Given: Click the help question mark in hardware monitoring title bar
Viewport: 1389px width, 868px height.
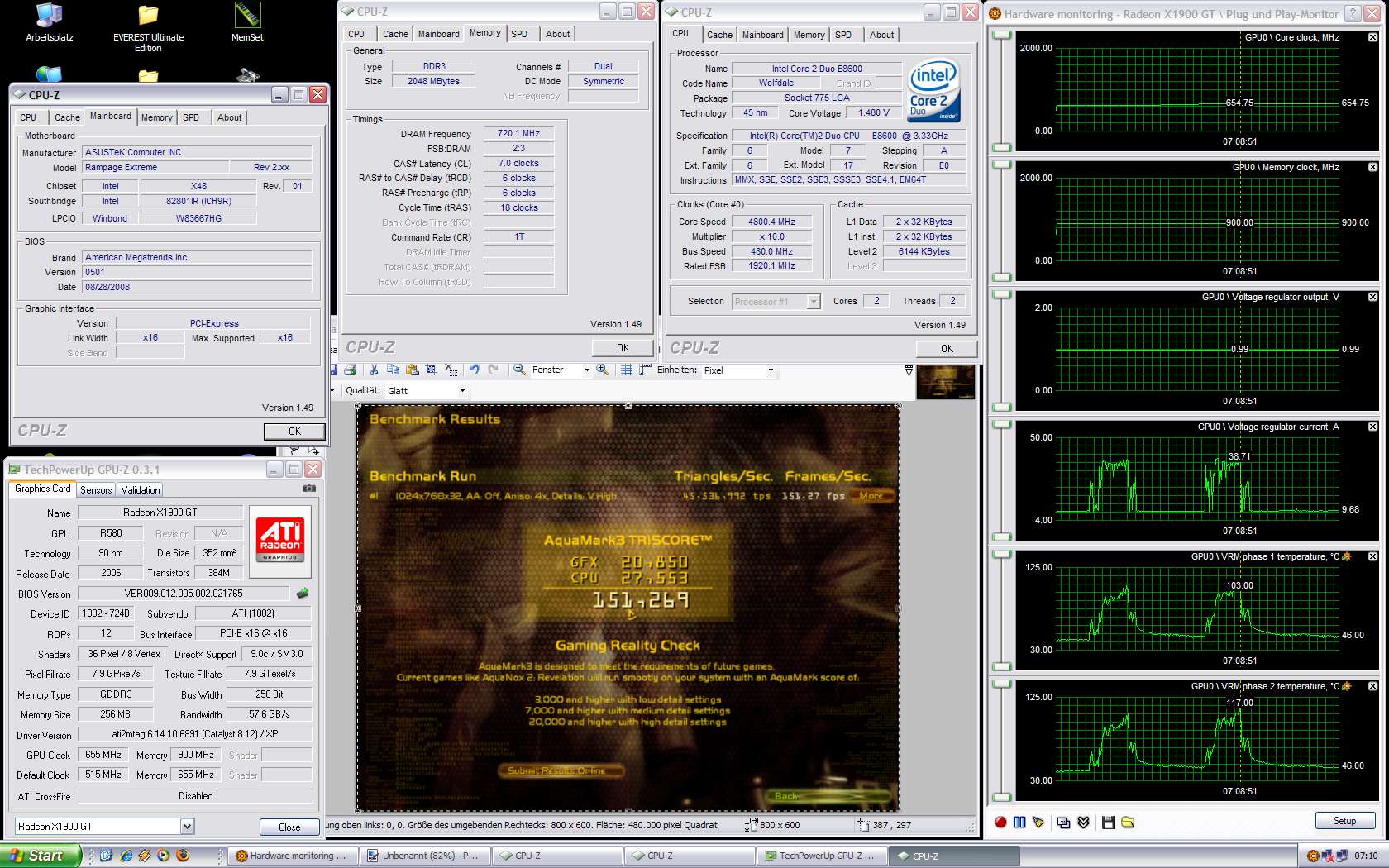Looking at the screenshot, I should pyautogui.click(x=1353, y=13).
